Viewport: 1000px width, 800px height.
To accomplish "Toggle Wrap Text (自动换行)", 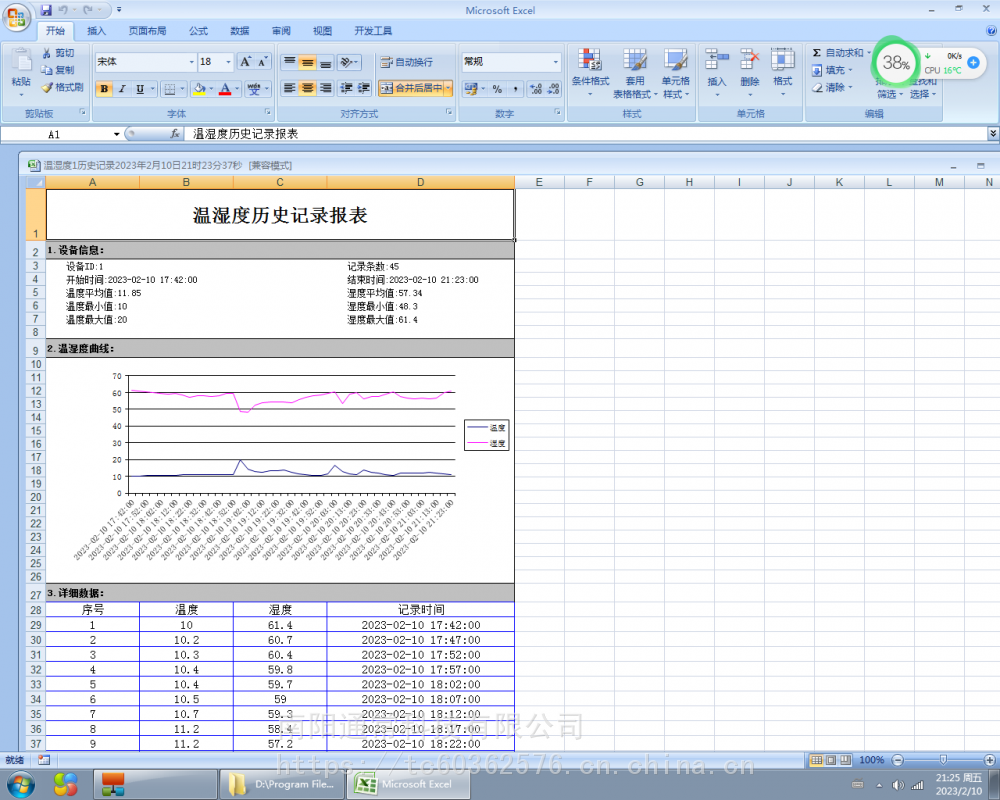I will pos(406,62).
